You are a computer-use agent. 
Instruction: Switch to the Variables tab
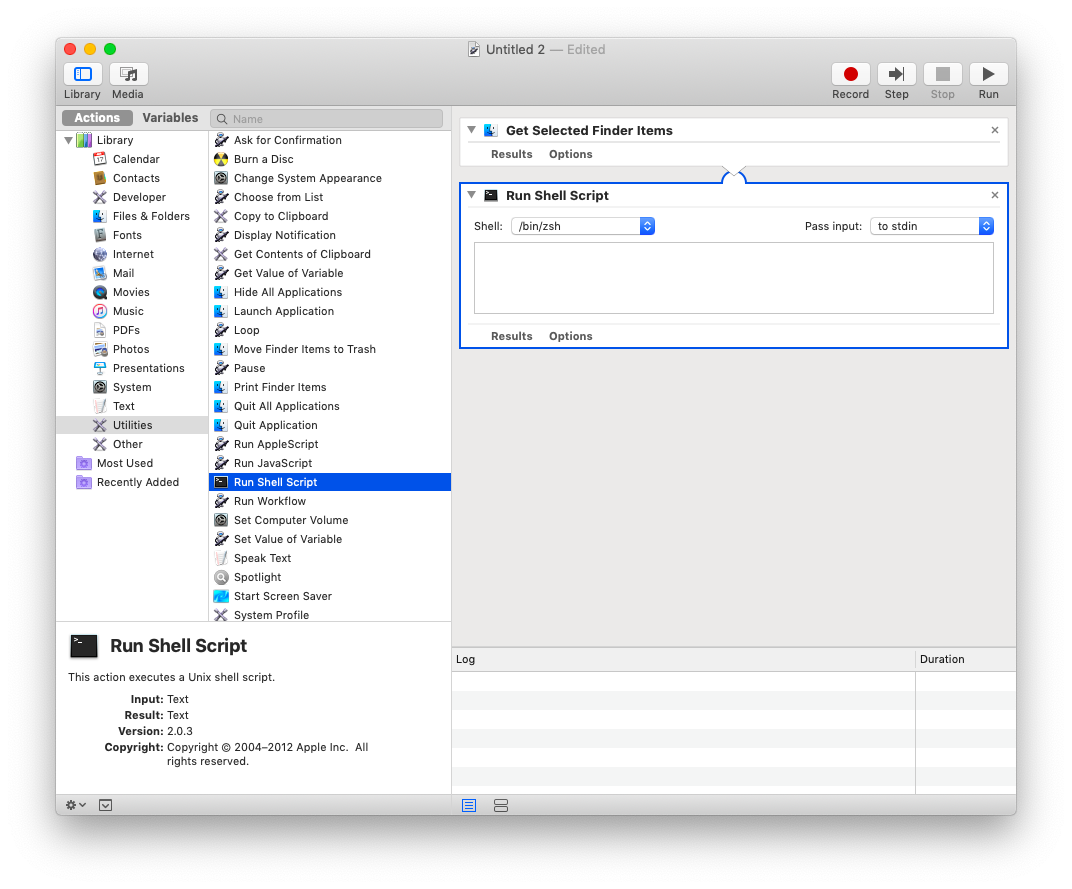coord(170,118)
